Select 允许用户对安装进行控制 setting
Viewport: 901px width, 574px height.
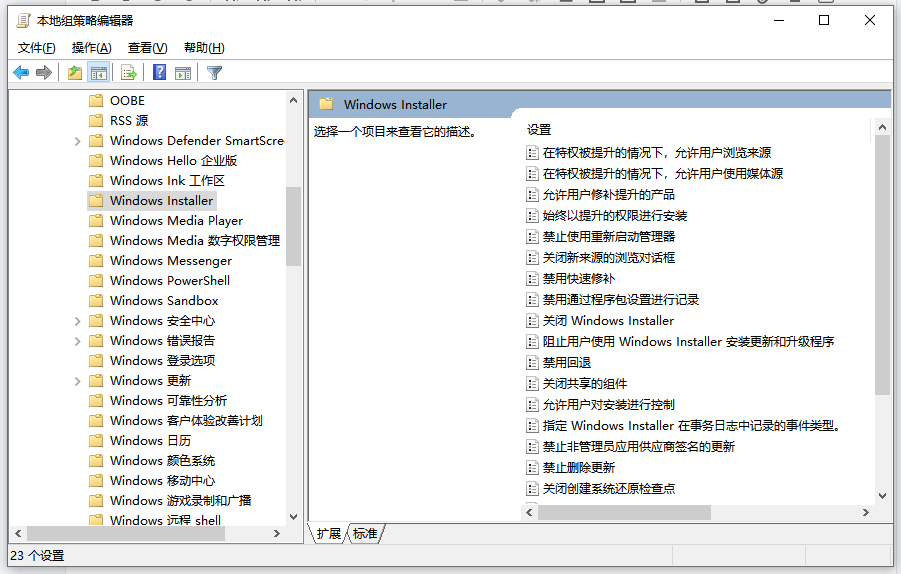[x=609, y=405]
